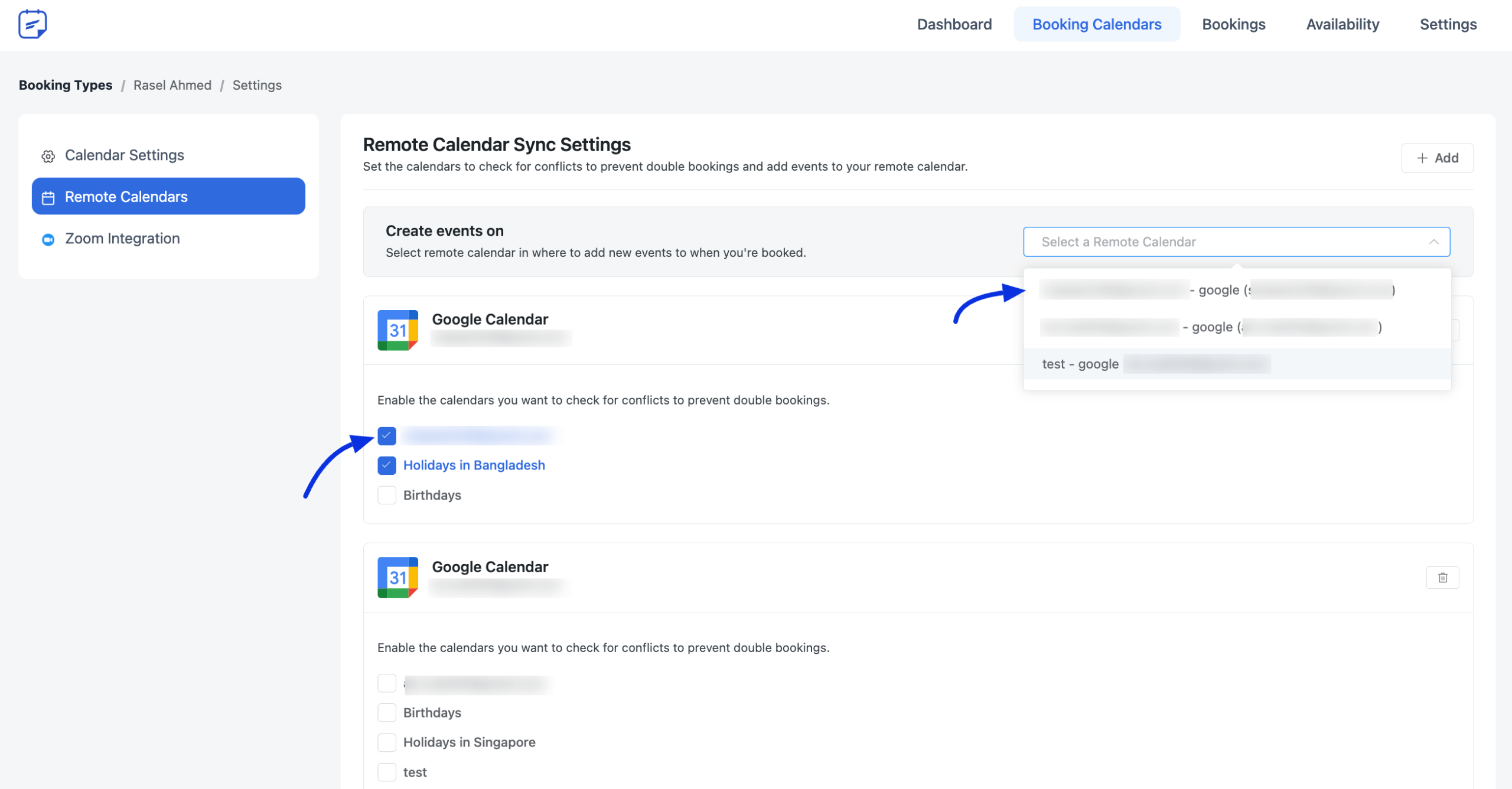
Task: Click the plus icon in Add button
Action: point(1422,158)
